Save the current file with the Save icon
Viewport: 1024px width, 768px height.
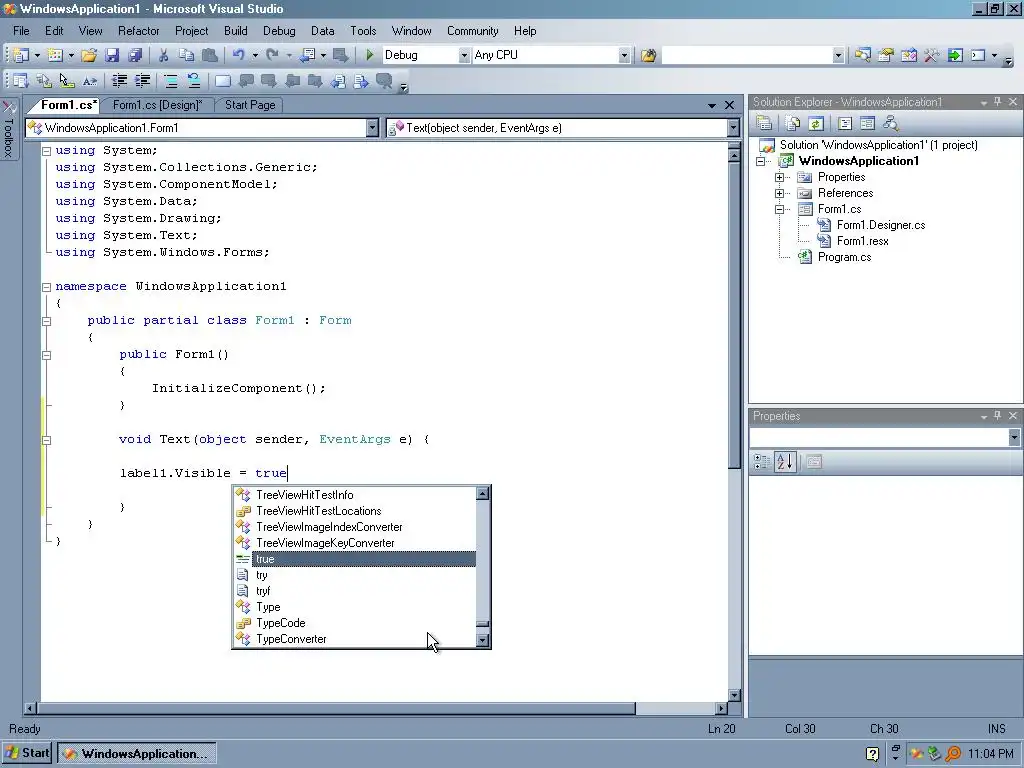[112, 56]
